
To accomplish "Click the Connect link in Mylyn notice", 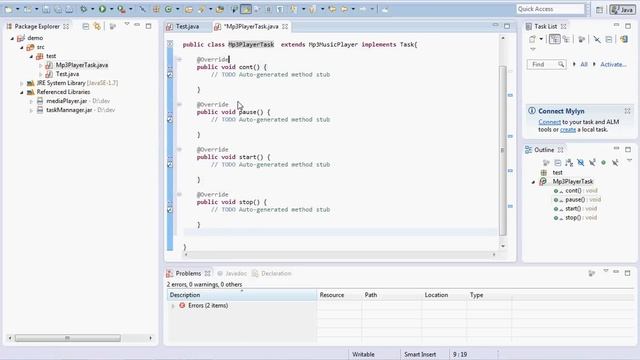I will [549, 122].
